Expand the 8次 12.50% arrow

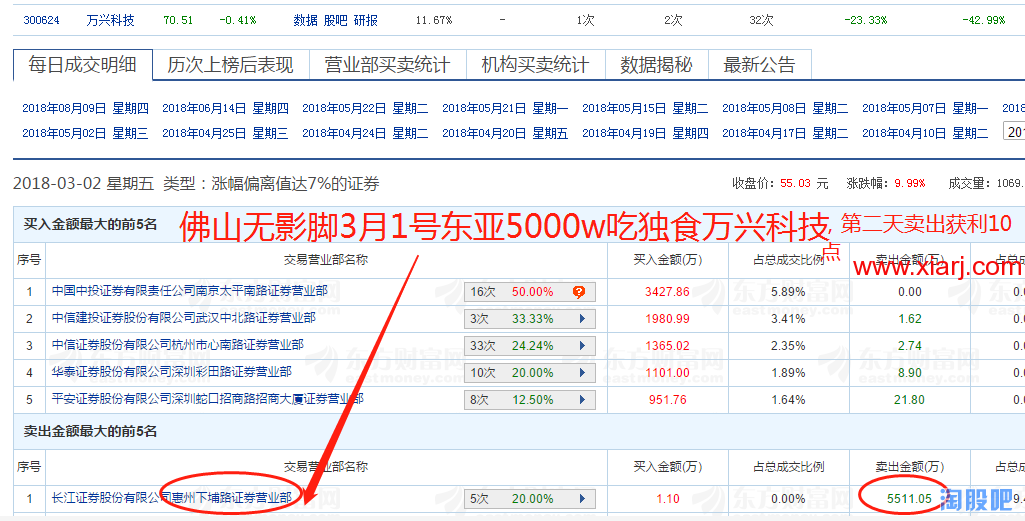(x=582, y=400)
